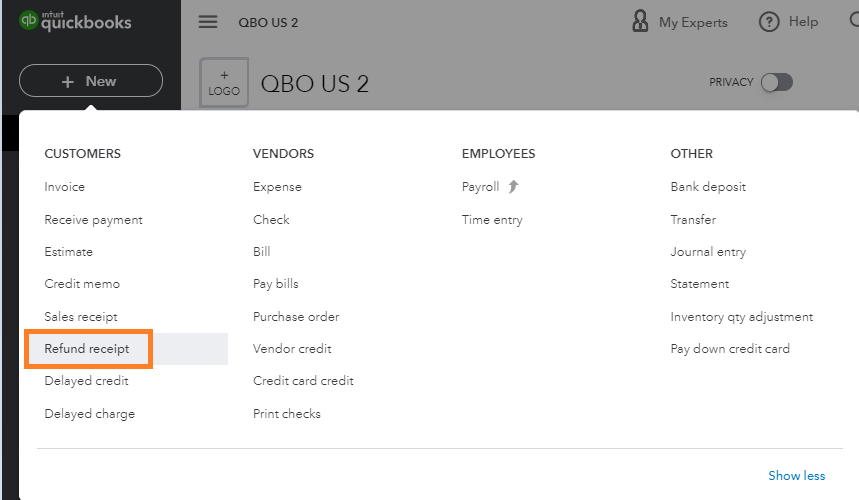Click the + New button
This screenshot has height=500, width=859.
point(91,81)
